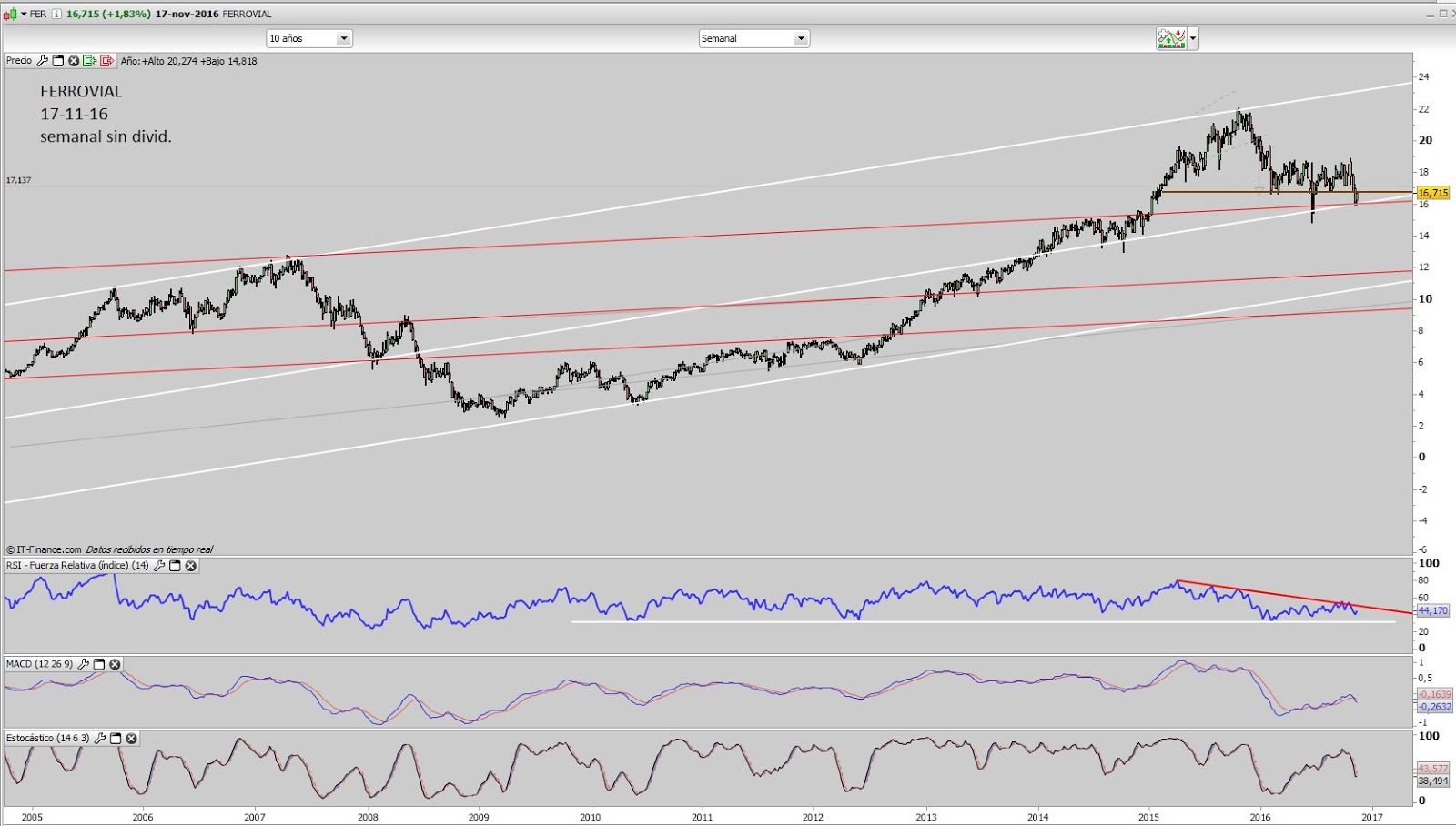The image size is (1456, 826).
Task: Click the 44,170 RSI value tag
Action: point(1433,611)
